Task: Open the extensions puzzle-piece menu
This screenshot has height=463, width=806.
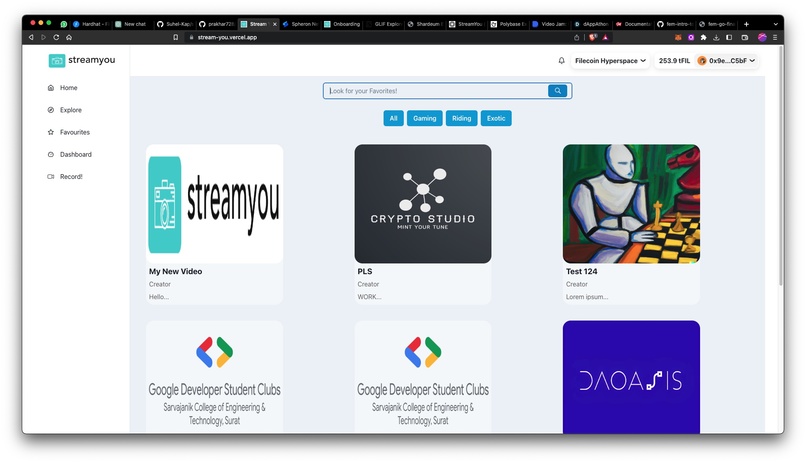Action: tap(703, 37)
